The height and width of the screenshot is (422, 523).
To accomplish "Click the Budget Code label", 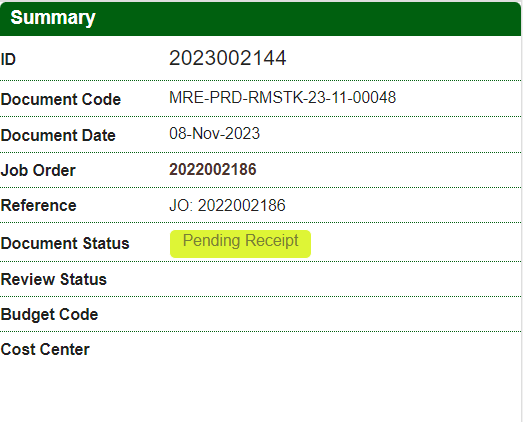I will click(x=49, y=314).
